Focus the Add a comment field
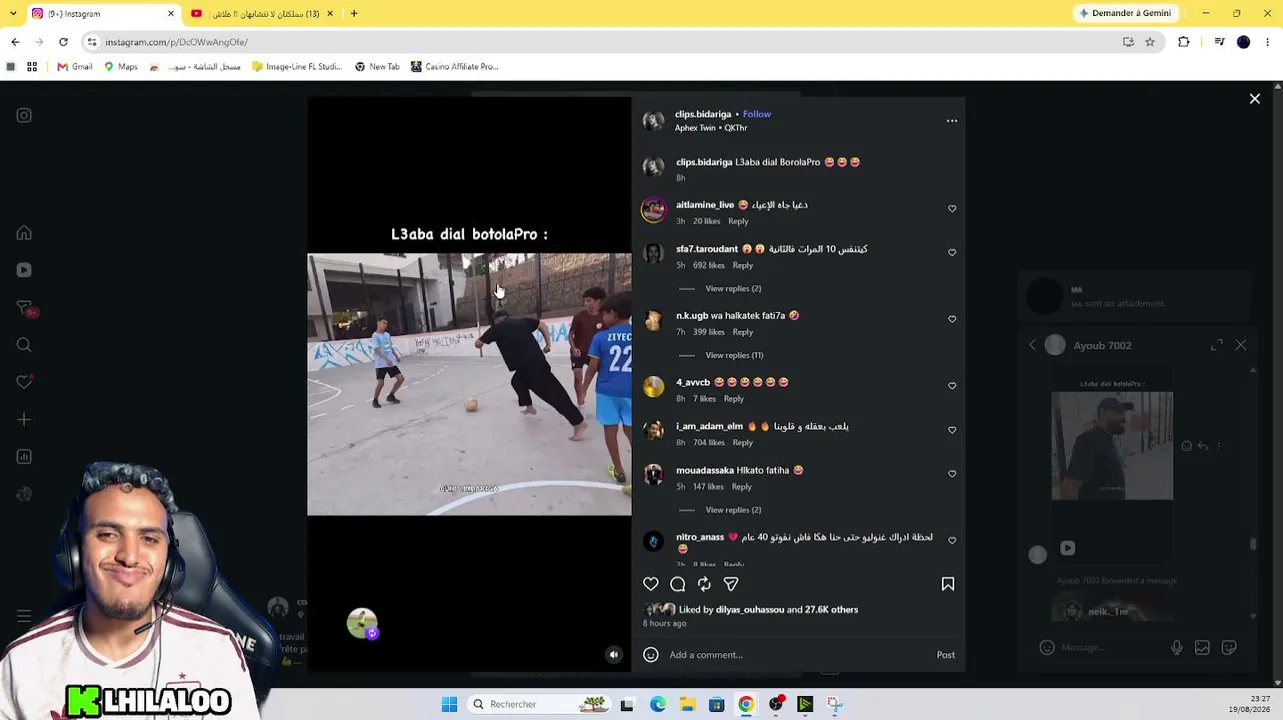This screenshot has height=720, width=1283. 800,655
